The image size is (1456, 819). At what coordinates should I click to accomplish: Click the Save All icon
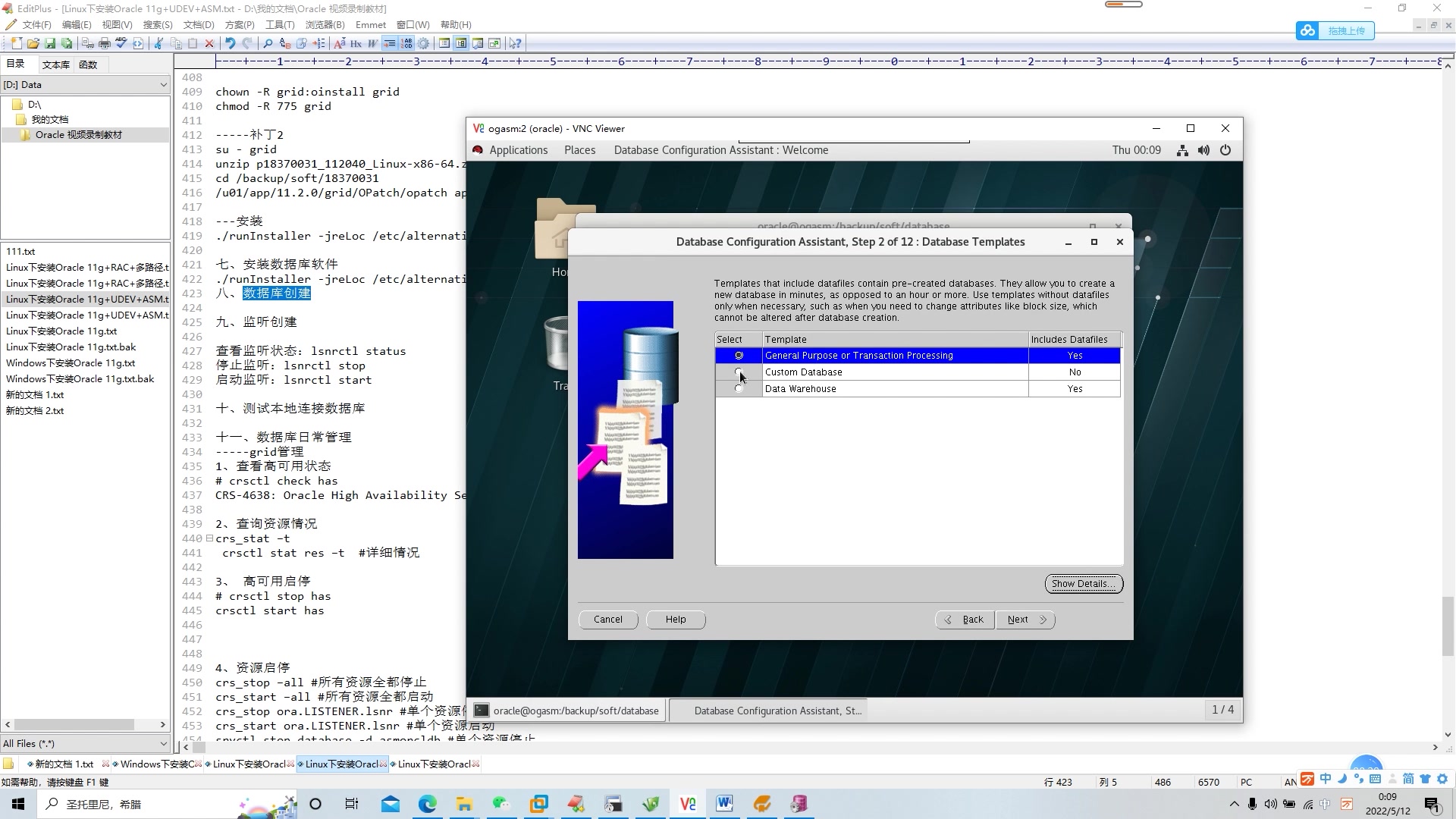coord(67,44)
